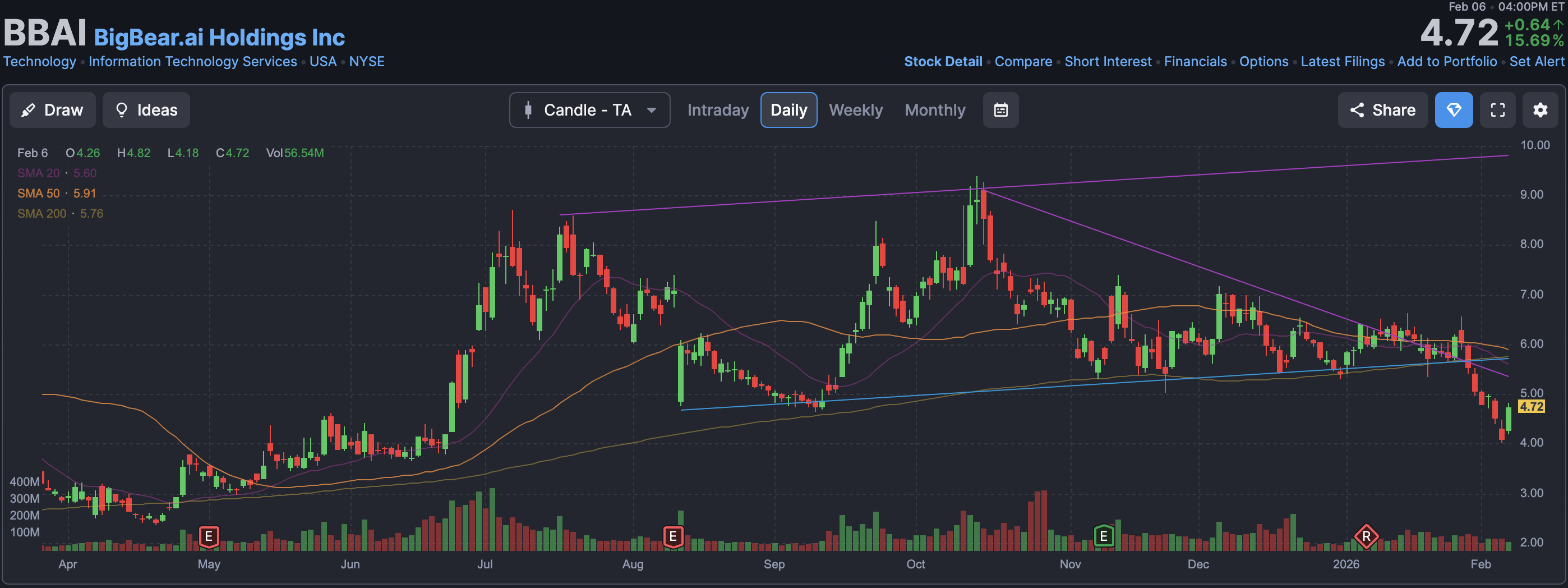Open the Draw tool

tap(52, 110)
